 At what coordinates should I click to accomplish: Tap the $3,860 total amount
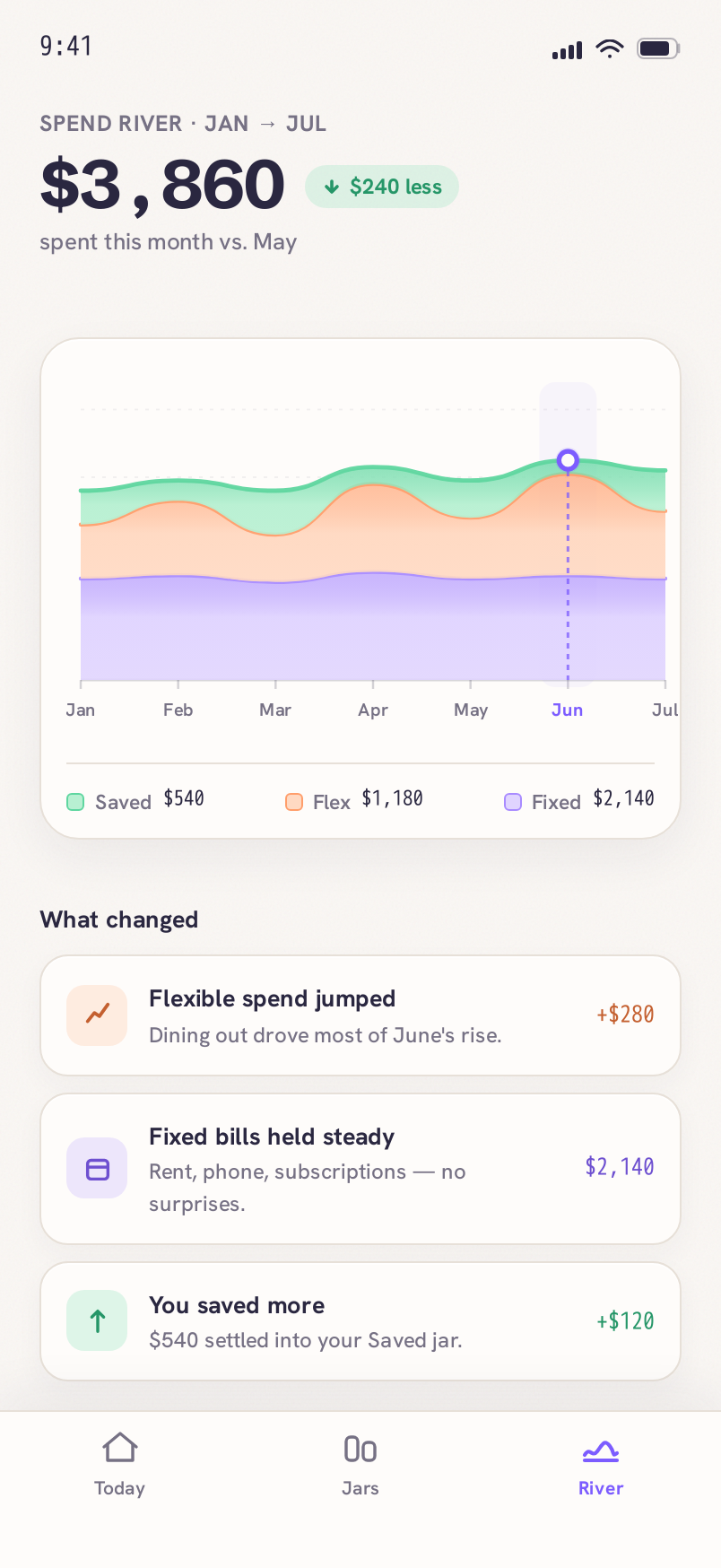pos(162,187)
